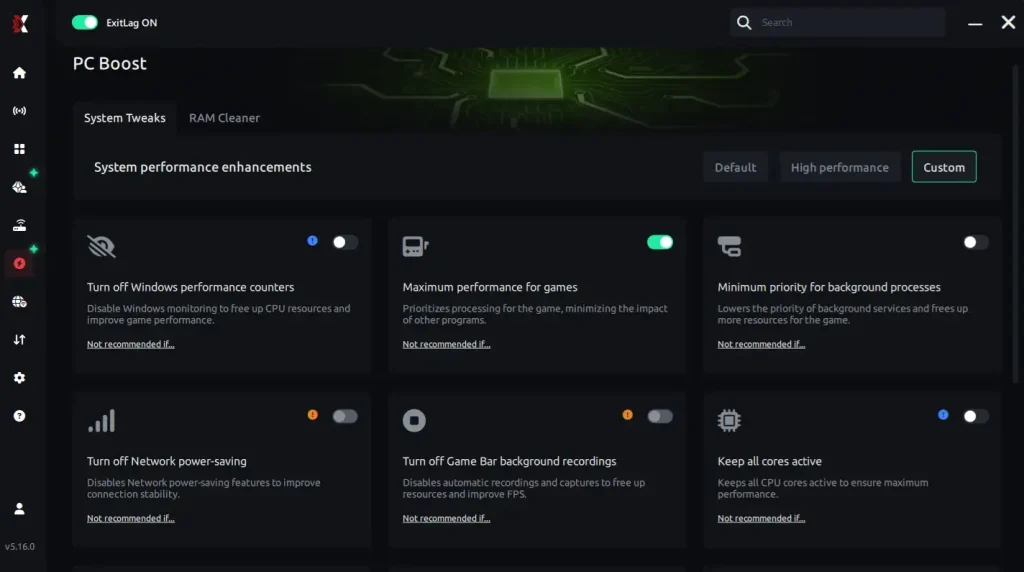Click the System performance enhancements heading
This screenshot has height=572, width=1024.
click(x=202, y=167)
